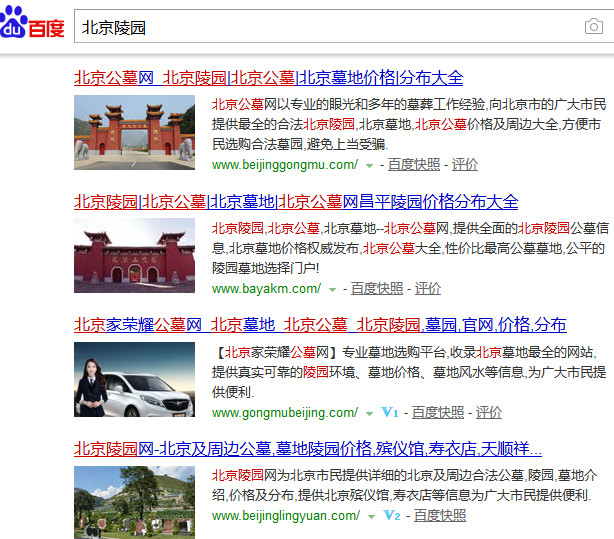Open 百度快照 for beijinggongmu.com result
Viewport: 614px width, 539px height.
(414, 165)
